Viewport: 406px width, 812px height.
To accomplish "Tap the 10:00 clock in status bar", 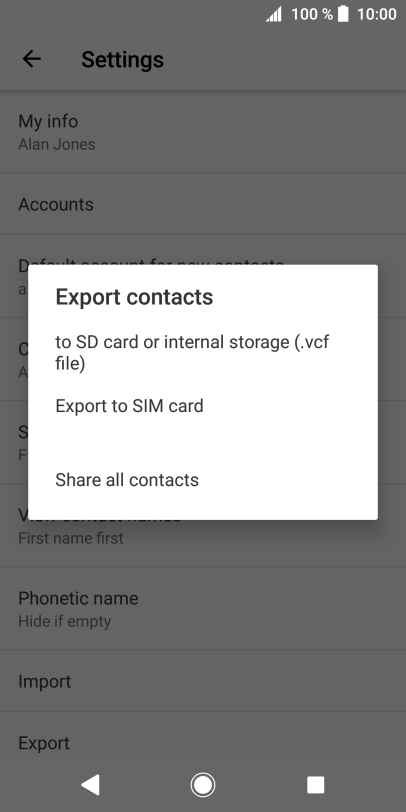I will pyautogui.click(x=376, y=14).
